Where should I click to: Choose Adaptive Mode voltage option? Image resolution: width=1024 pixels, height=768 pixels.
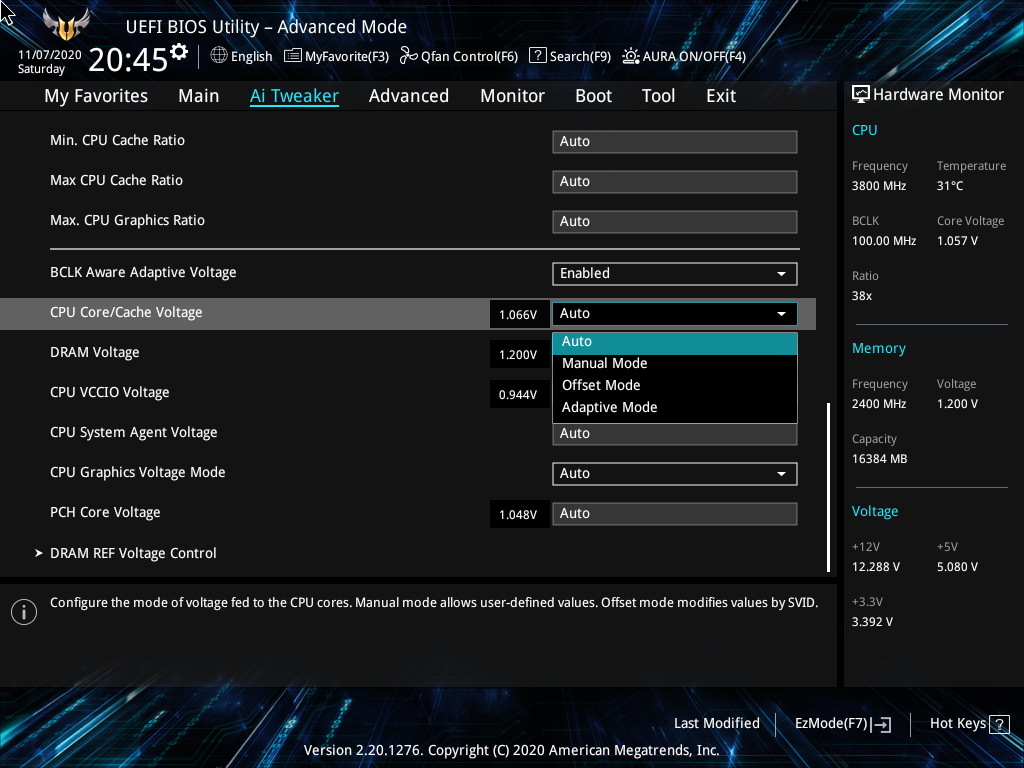[x=609, y=408]
